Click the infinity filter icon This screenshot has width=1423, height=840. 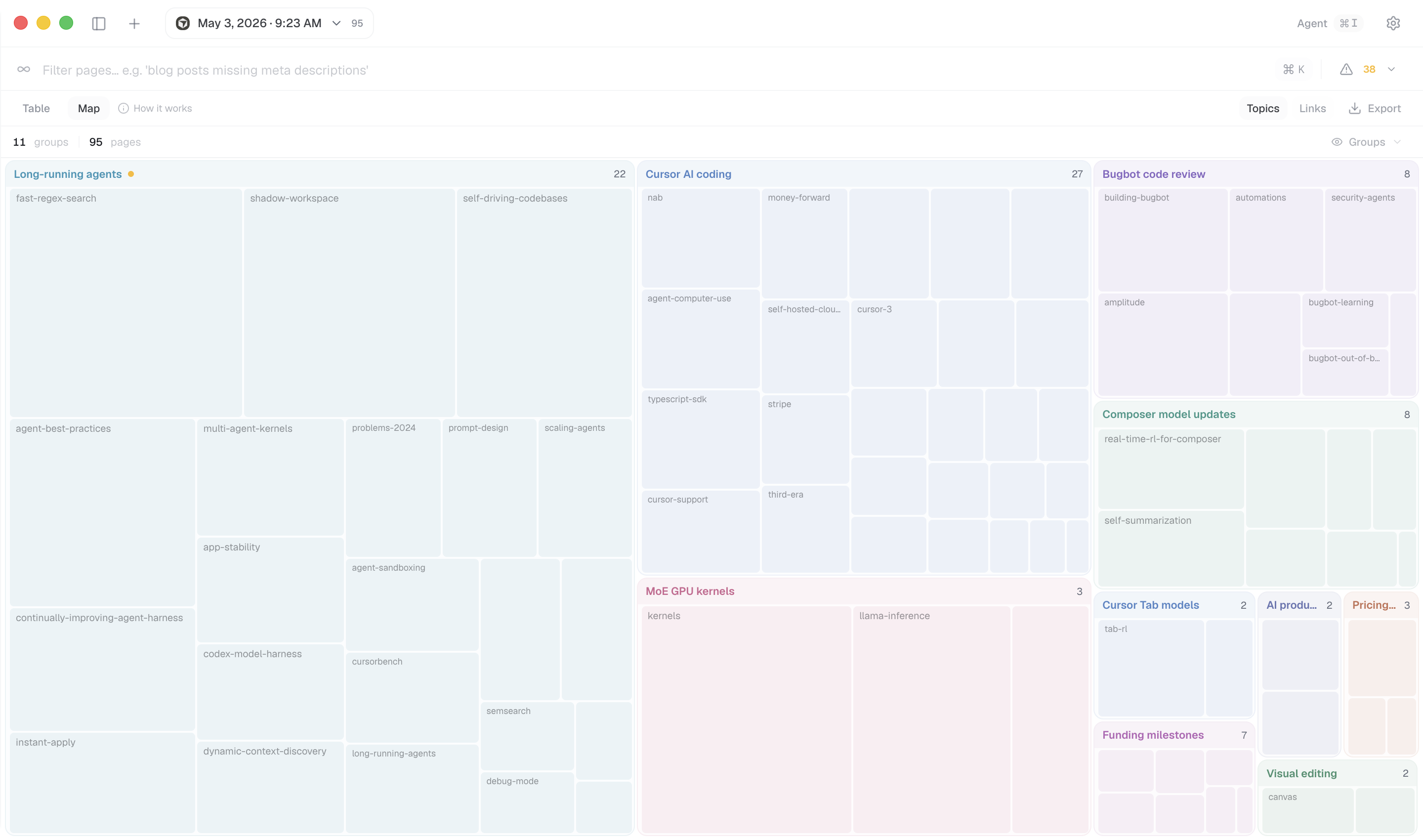(23, 70)
